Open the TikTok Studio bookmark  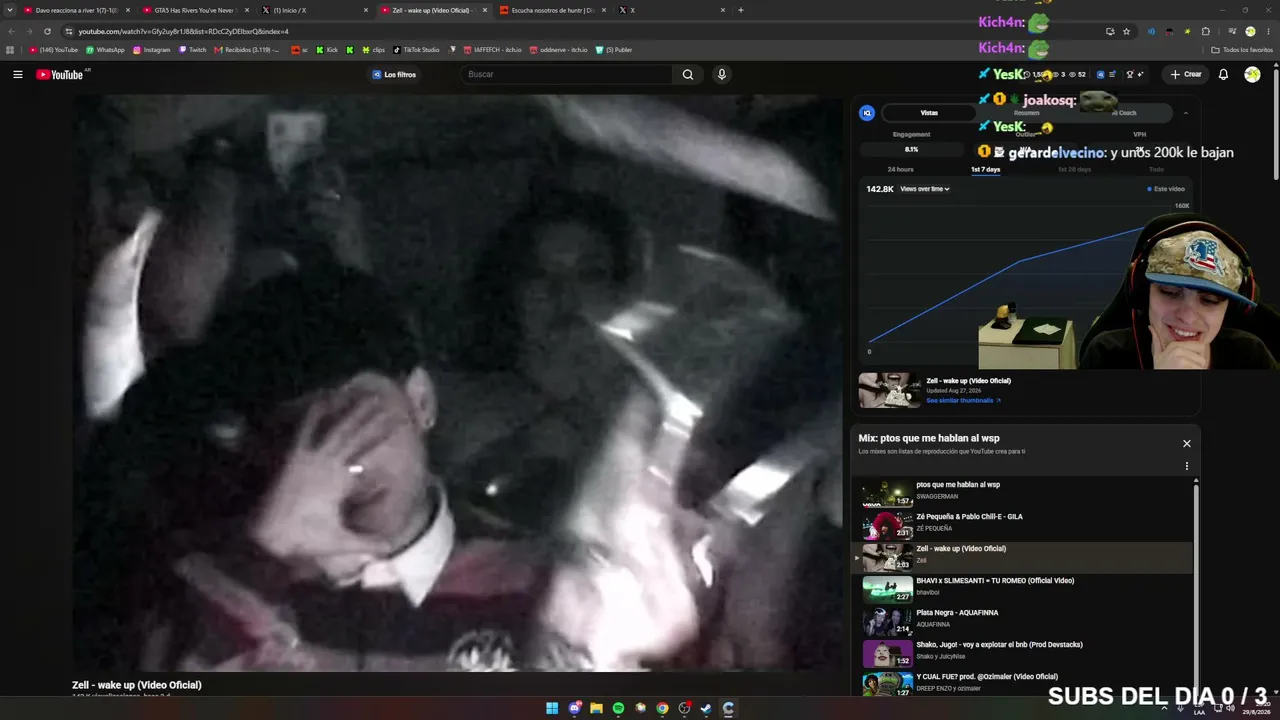(416, 50)
